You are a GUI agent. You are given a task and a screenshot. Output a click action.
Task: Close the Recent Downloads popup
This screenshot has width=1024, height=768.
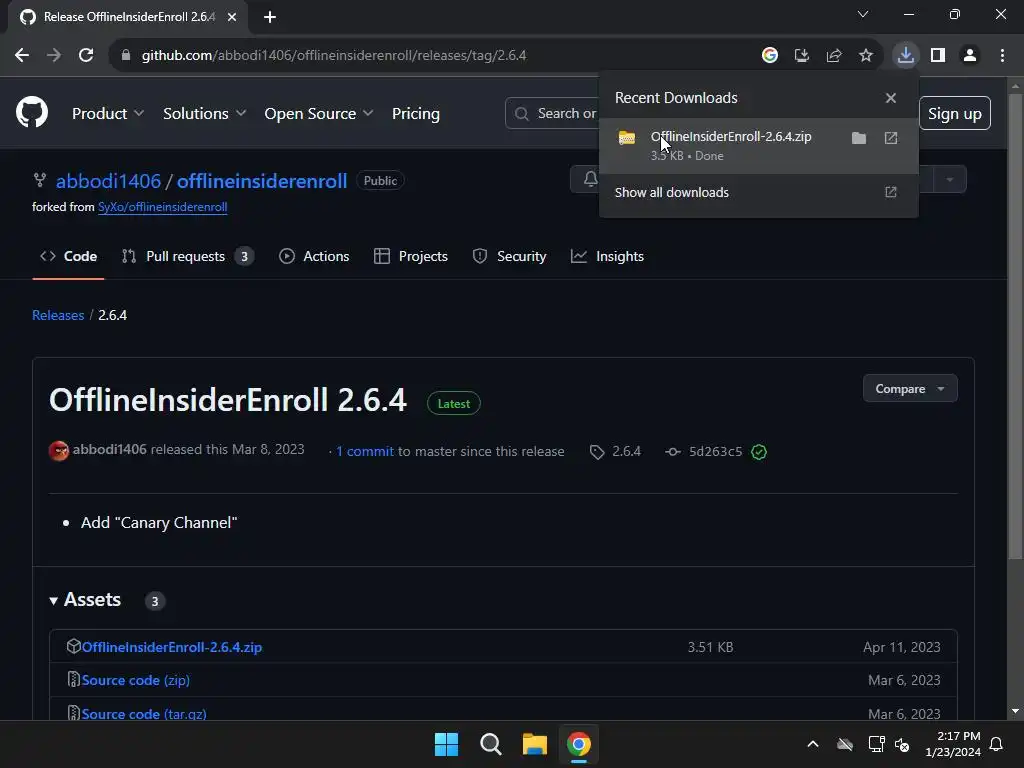(891, 98)
